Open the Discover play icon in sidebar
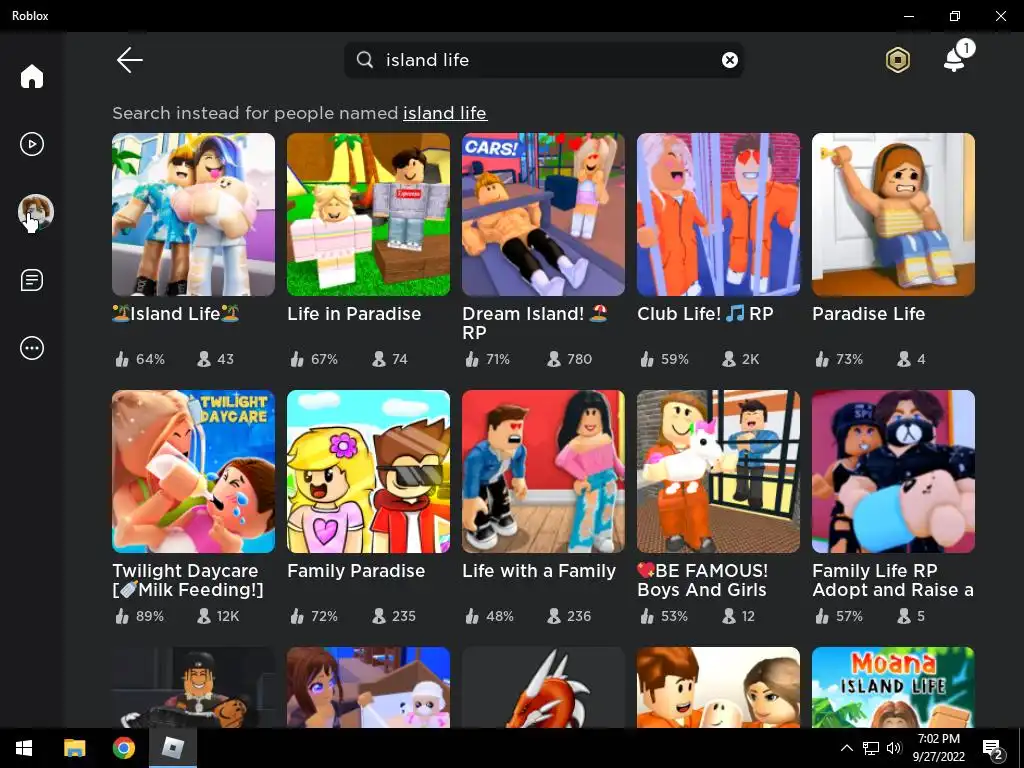 (31, 144)
